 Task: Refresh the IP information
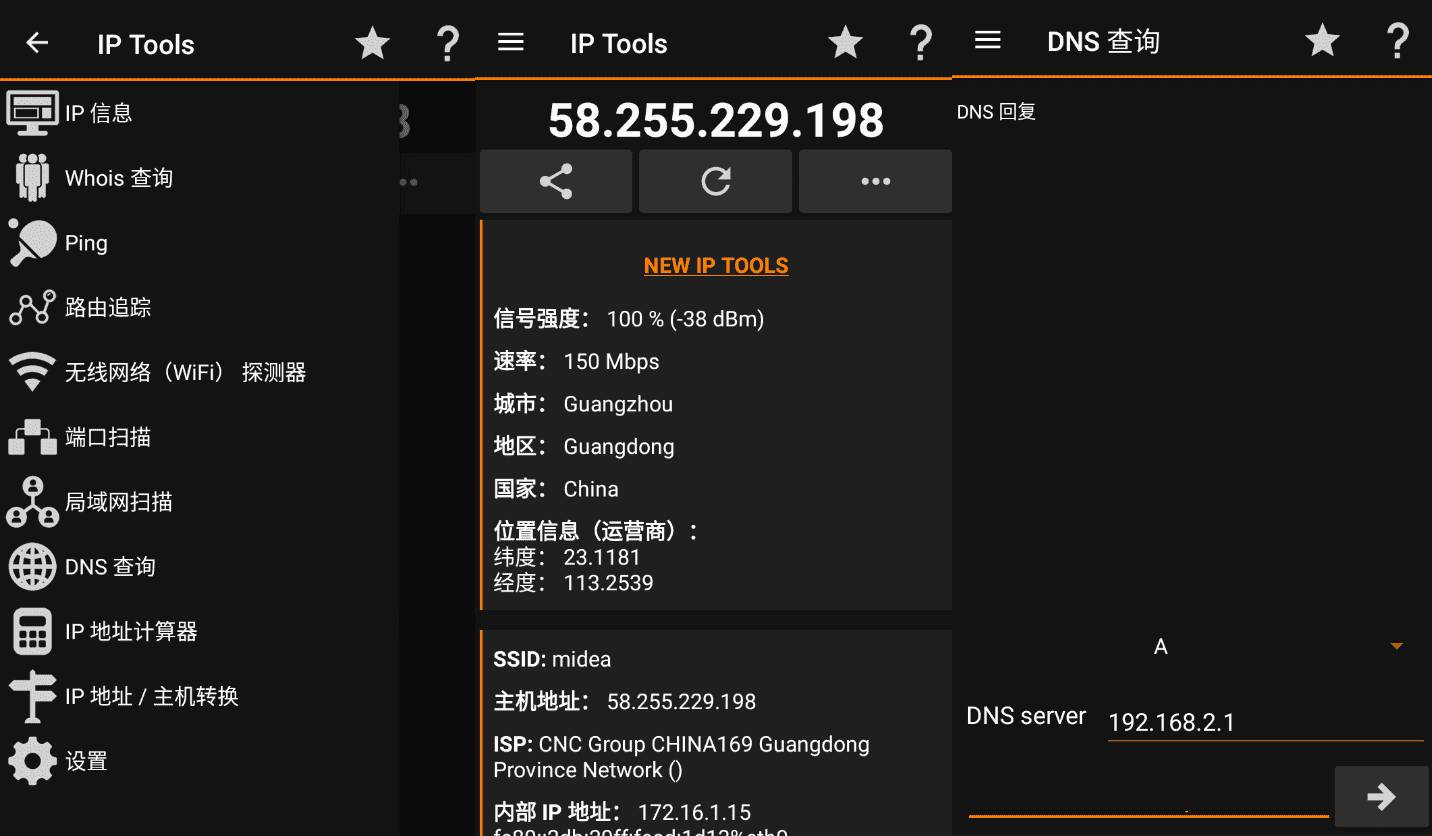point(715,182)
